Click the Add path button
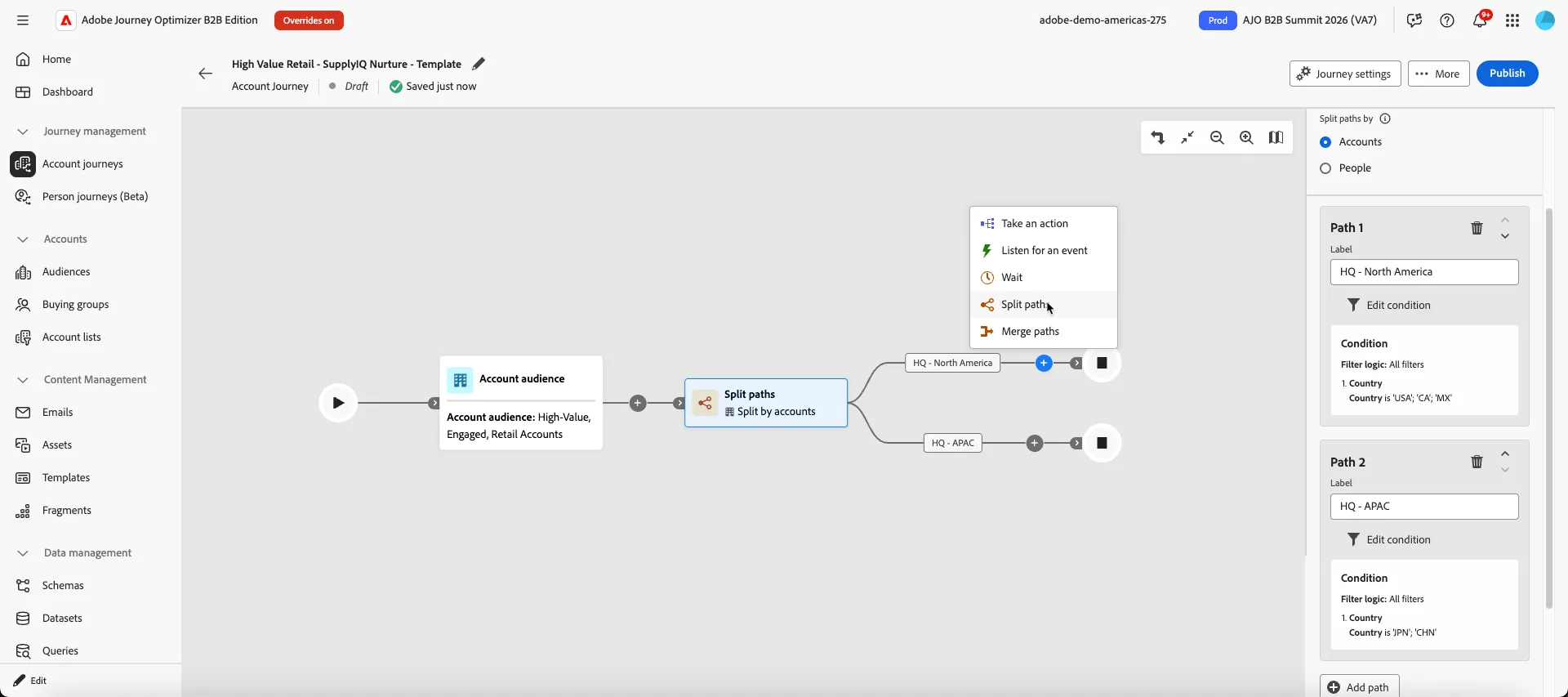 tap(1359, 687)
